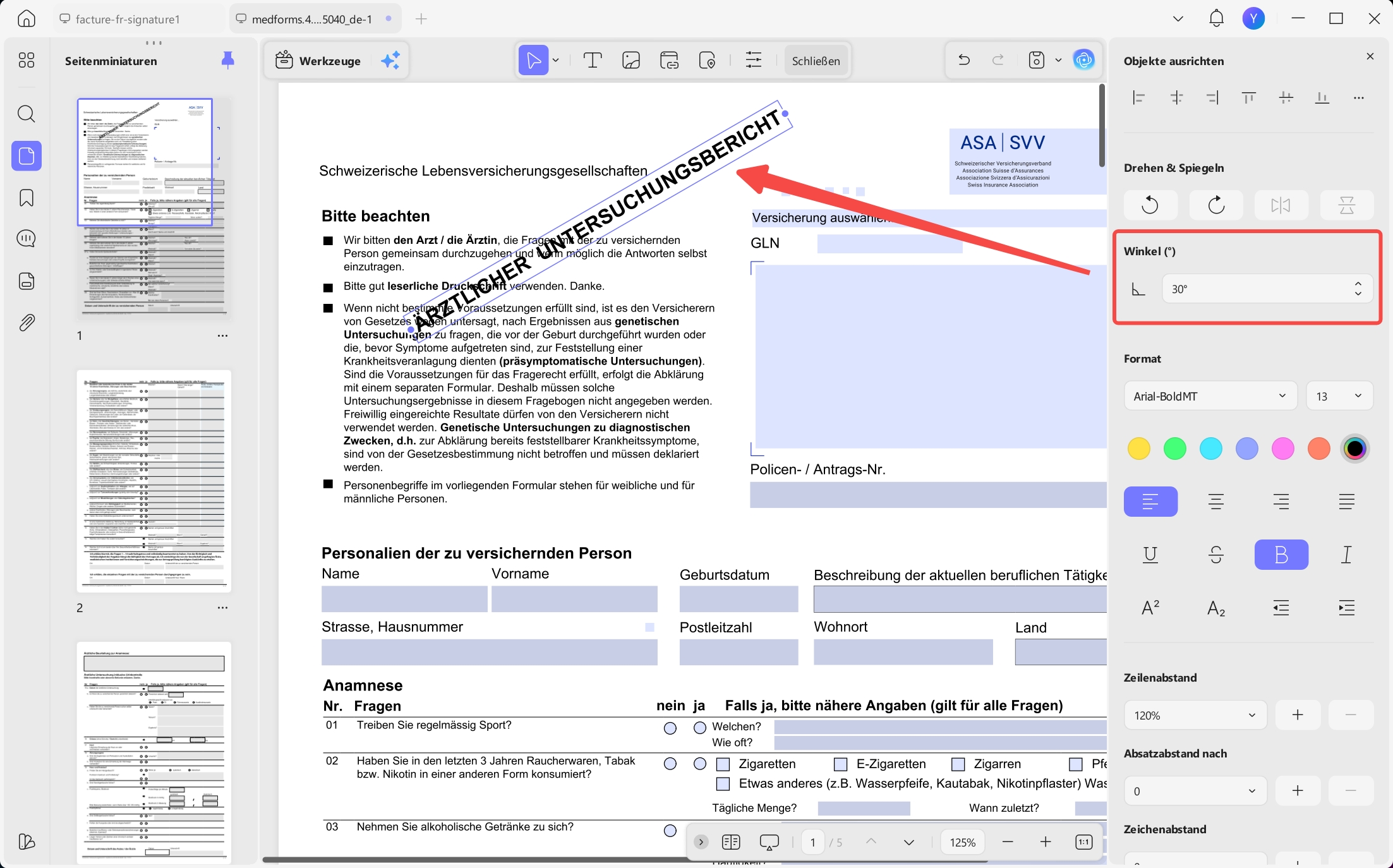The height and width of the screenshot is (868, 1393).
Task: Click the Schließen button
Action: [816, 61]
